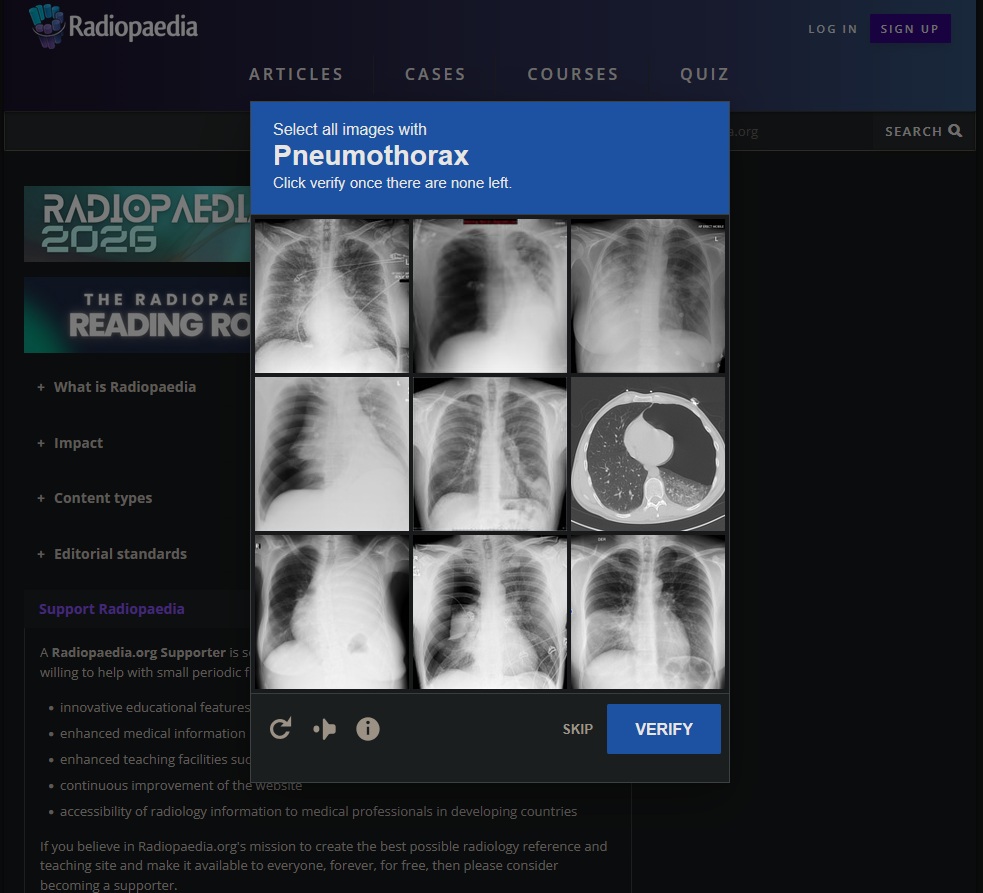
Task: Select center chest X-ray tile
Action: click(490, 454)
